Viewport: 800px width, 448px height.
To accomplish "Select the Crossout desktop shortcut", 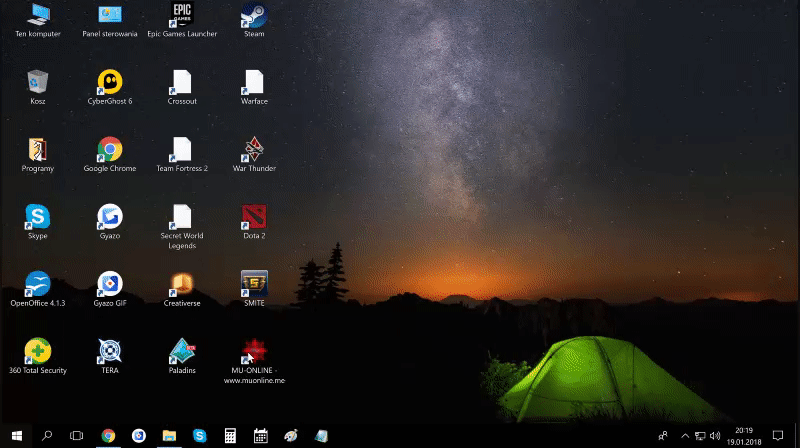I will pos(182,87).
